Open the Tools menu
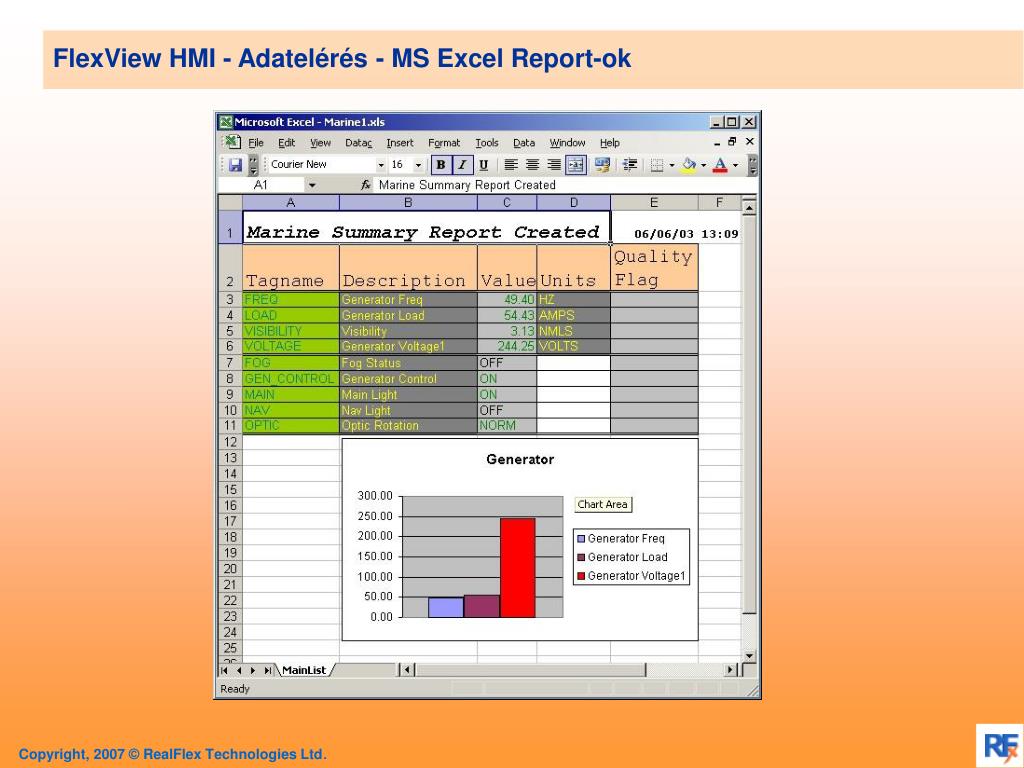The width and height of the screenshot is (1024, 768). point(487,142)
